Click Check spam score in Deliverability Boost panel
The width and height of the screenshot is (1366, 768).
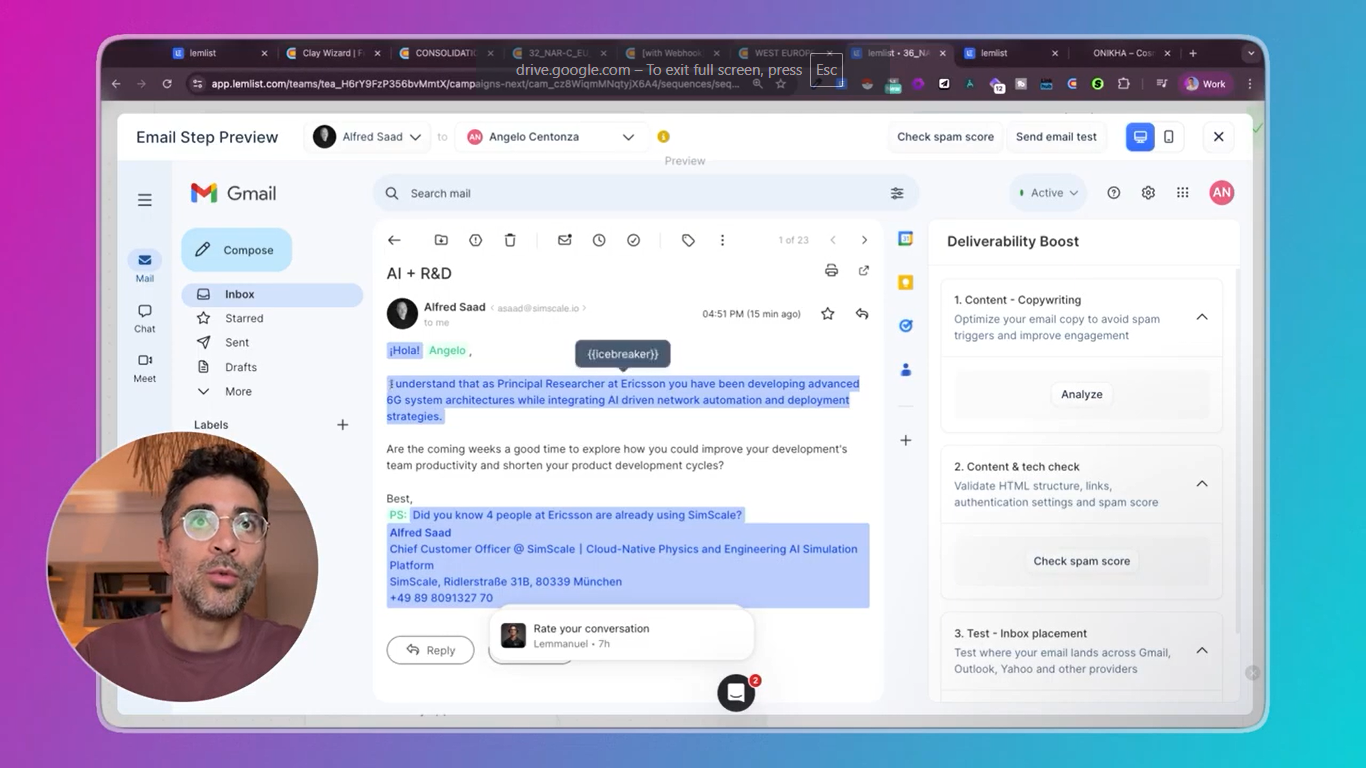coord(1082,561)
